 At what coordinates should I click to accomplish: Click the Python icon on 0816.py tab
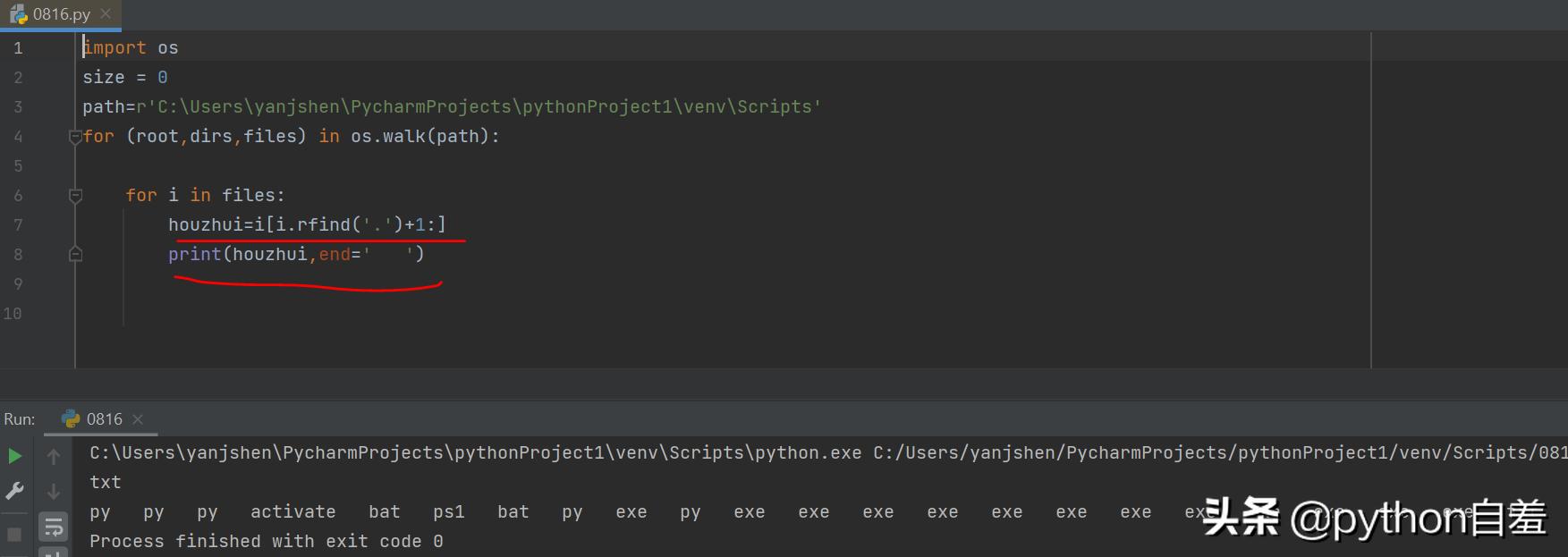(x=19, y=14)
